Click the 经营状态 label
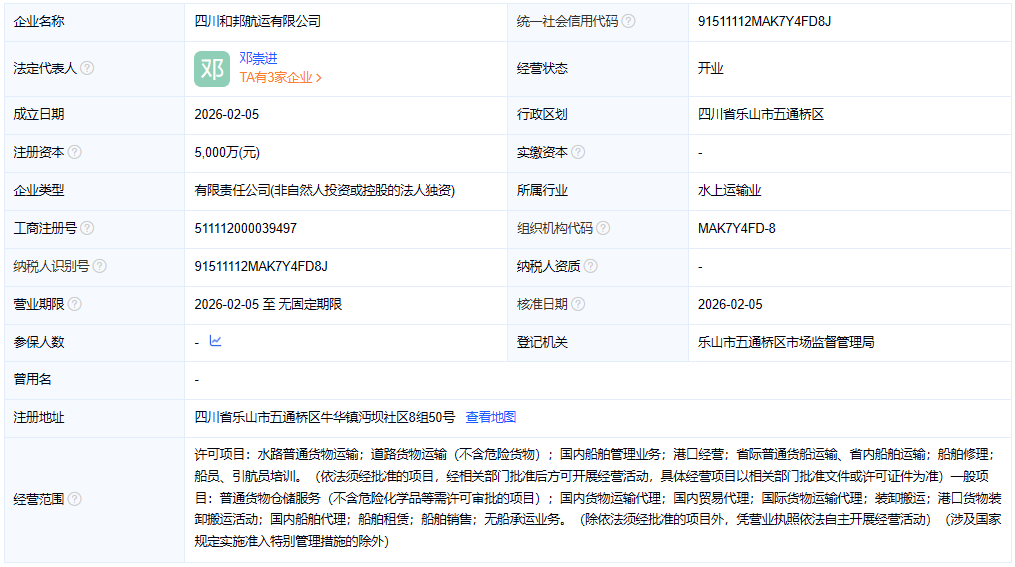The width and height of the screenshot is (1015, 567). (542, 69)
